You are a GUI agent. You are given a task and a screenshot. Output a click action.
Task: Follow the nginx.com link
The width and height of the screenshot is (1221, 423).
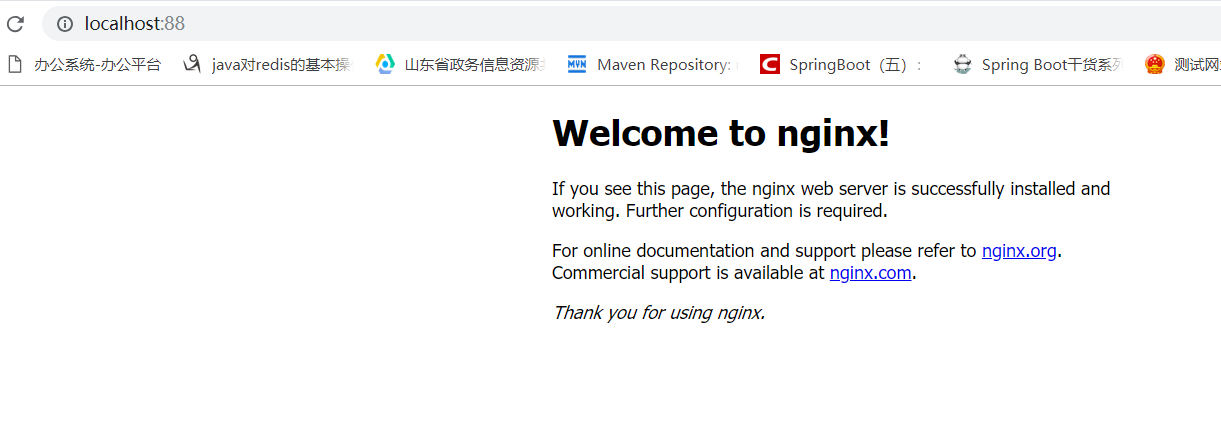click(x=870, y=272)
